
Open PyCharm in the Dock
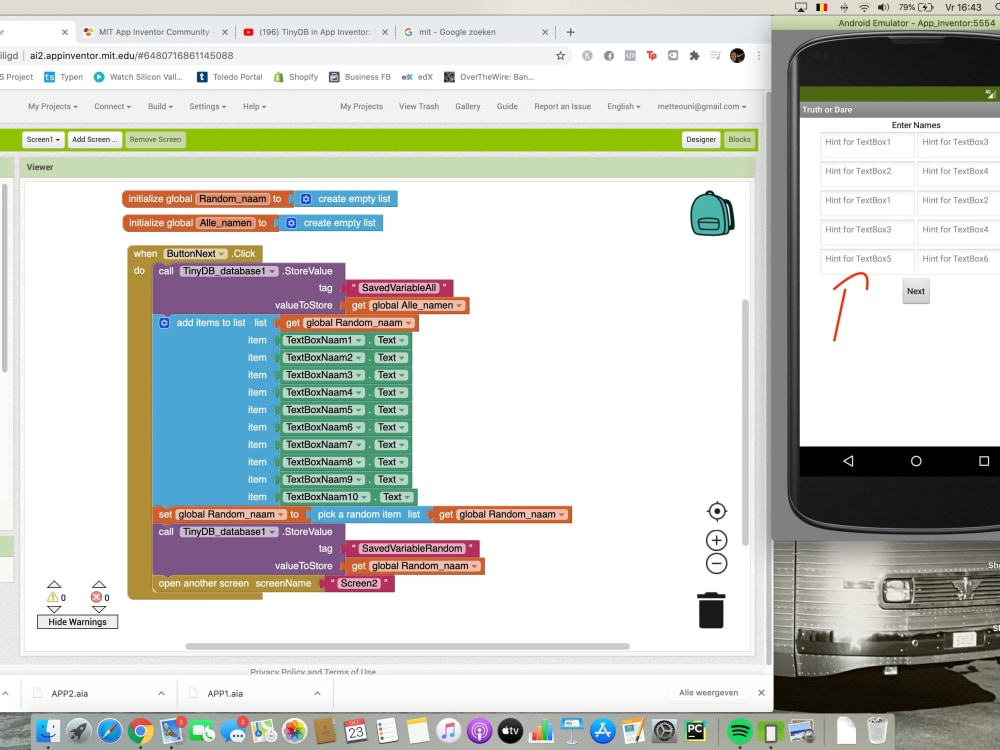click(x=695, y=731)
